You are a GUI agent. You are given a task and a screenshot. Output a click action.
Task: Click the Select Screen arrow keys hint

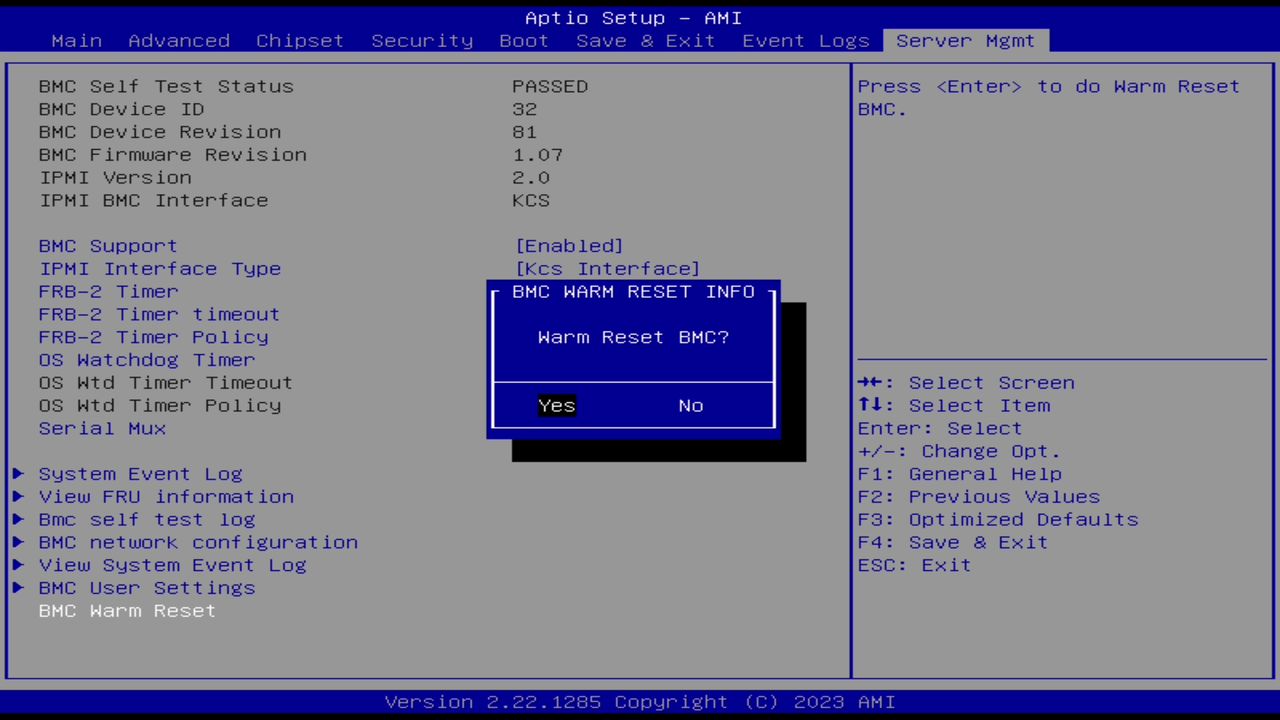coord(966,383)
